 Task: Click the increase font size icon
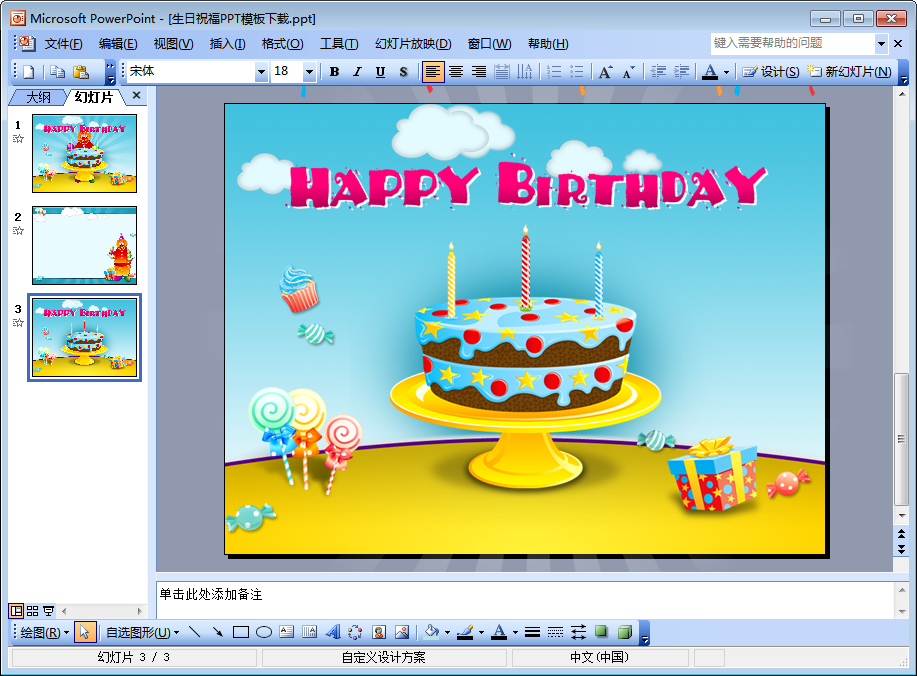(x=605, y=72)
